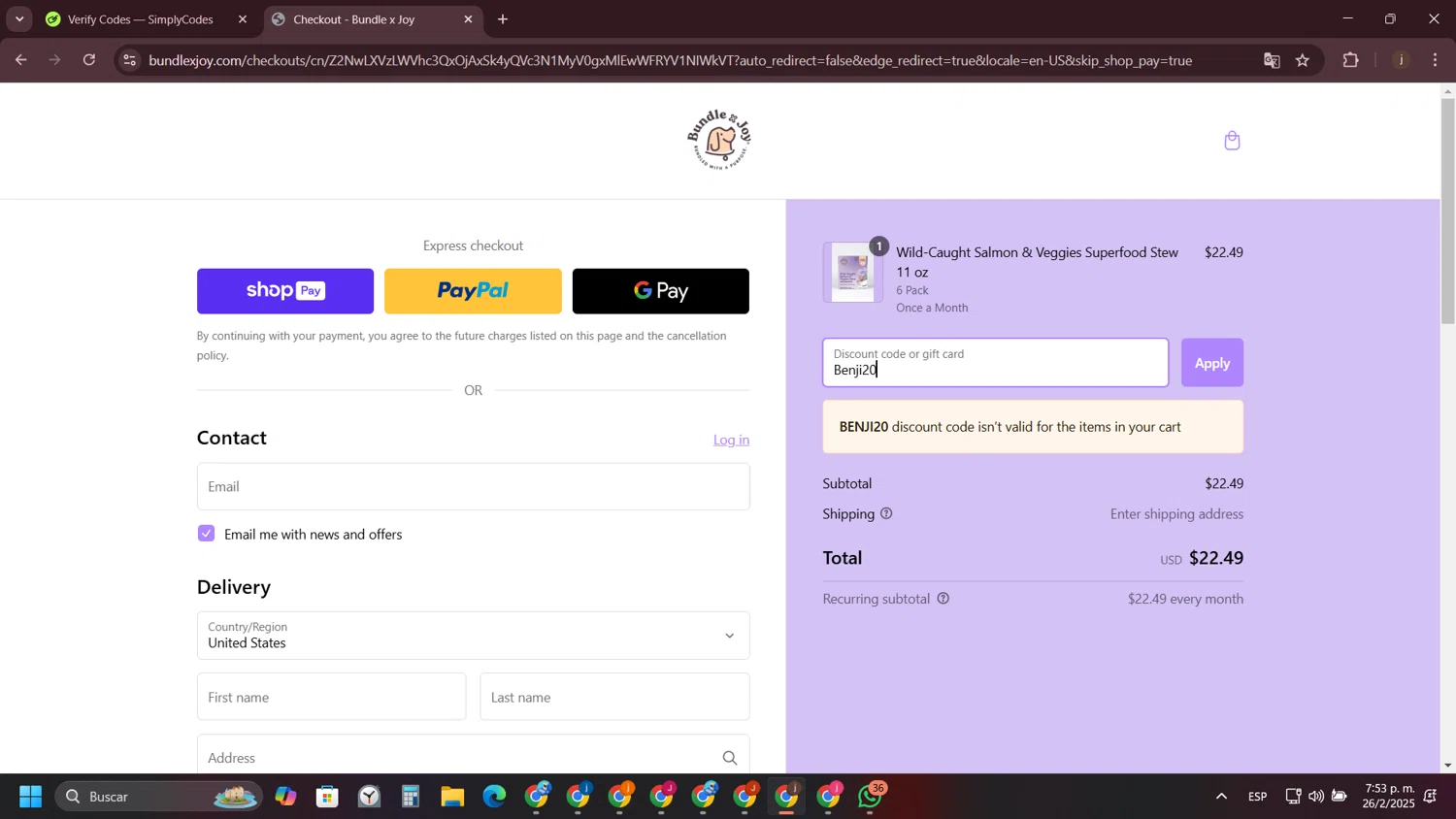This screenshot has height=819, width=1456.
Task: Open a new browser tab
Action: coord(503,19)
